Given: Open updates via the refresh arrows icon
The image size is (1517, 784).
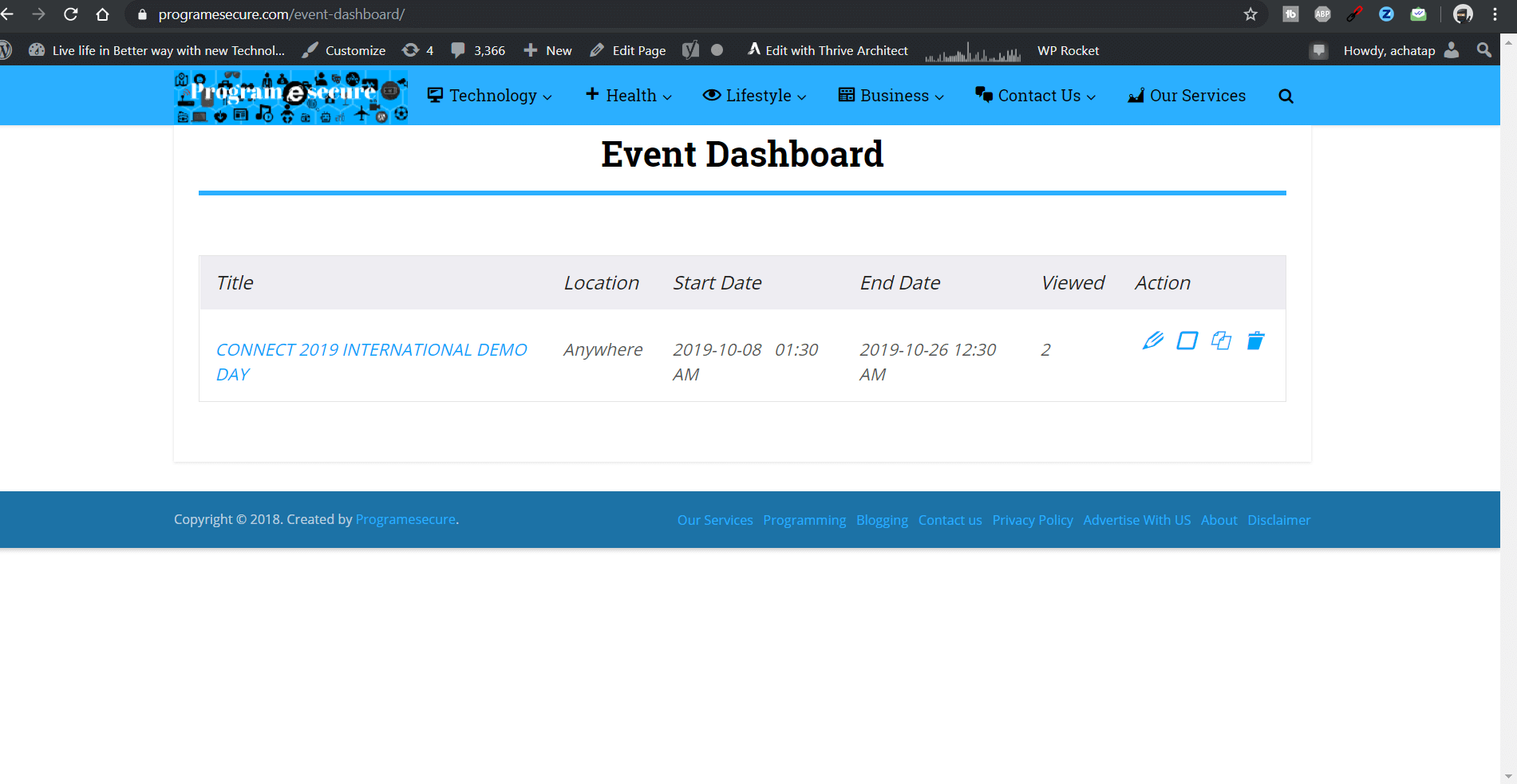Looking at the screenshot, I should tap(410, 49).
